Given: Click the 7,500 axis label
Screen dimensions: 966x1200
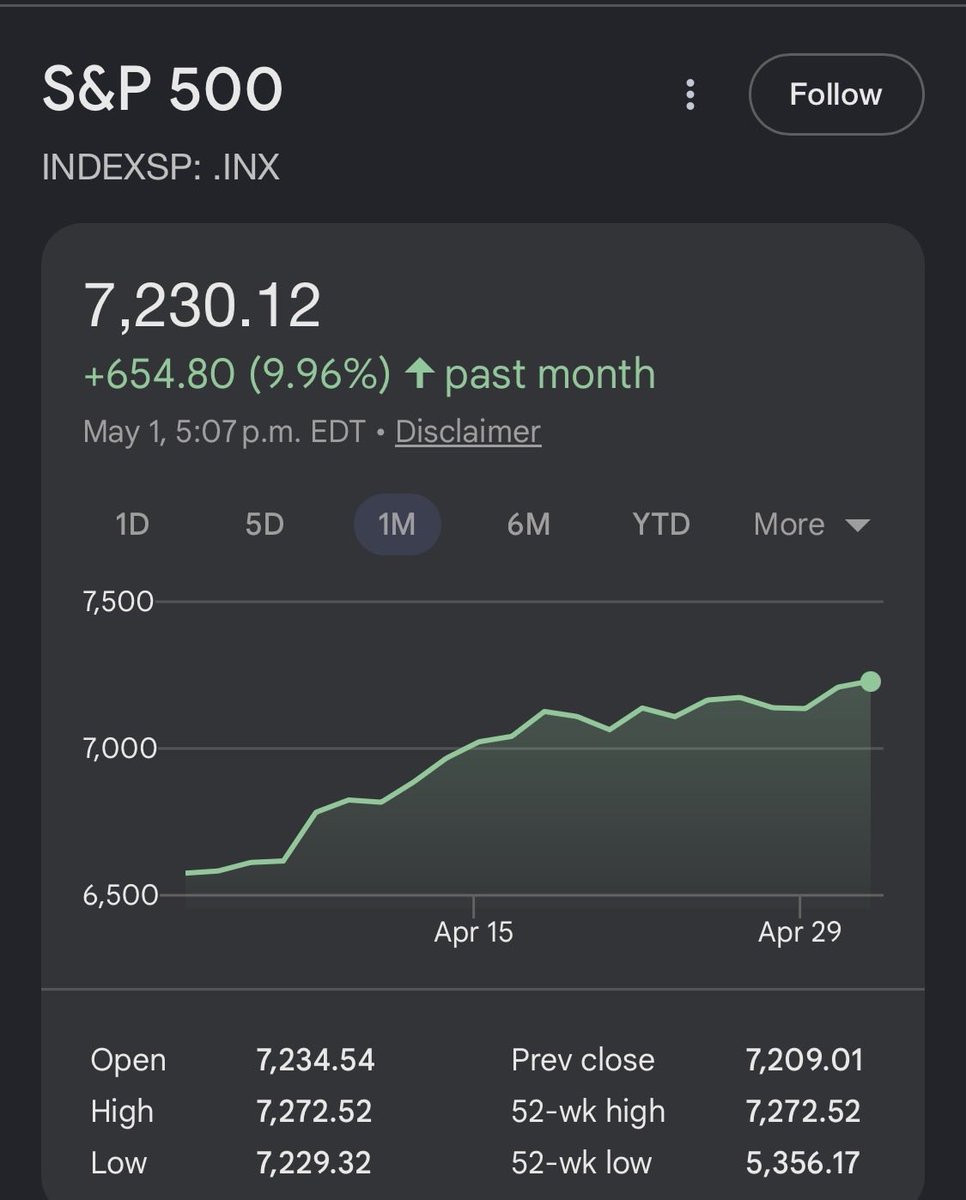Looking at the screenshot, I should coord(118,601).
